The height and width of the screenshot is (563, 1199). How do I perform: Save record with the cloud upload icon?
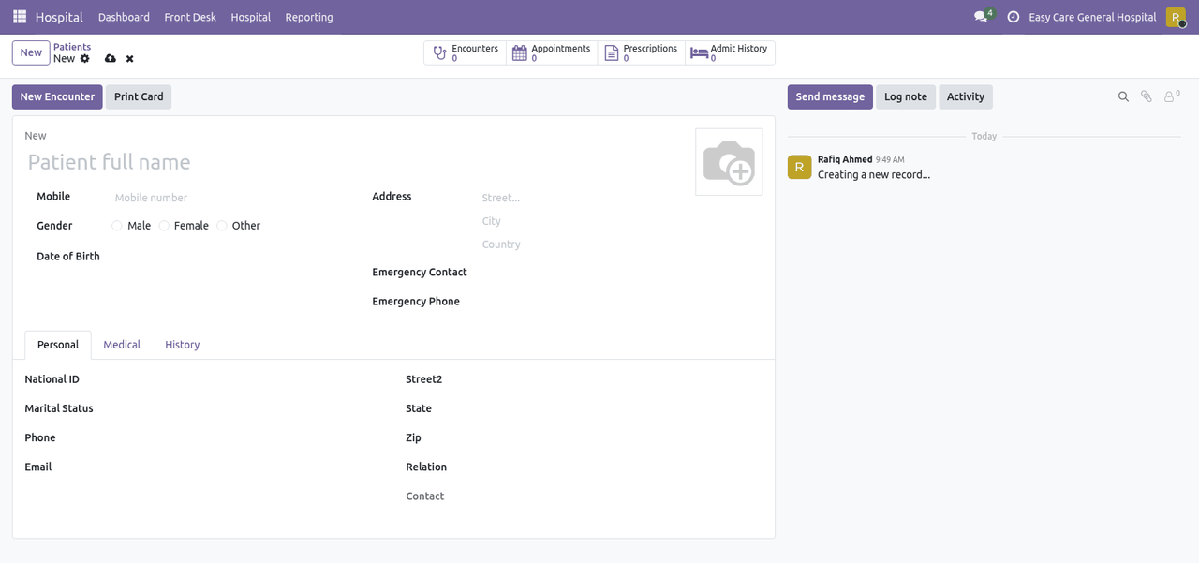click(x=110, y=59)
